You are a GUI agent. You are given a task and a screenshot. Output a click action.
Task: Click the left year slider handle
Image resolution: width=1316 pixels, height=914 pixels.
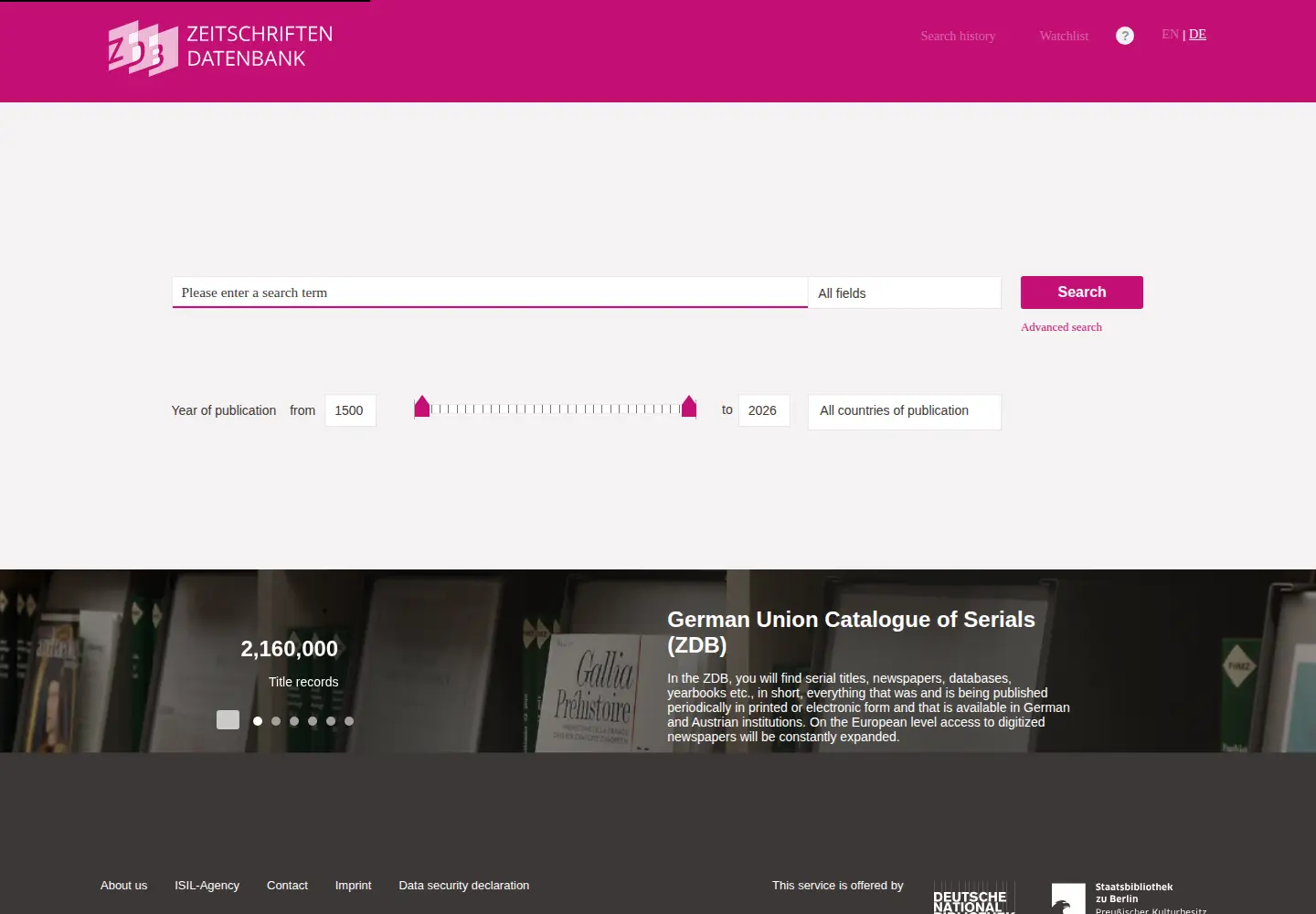422,407
